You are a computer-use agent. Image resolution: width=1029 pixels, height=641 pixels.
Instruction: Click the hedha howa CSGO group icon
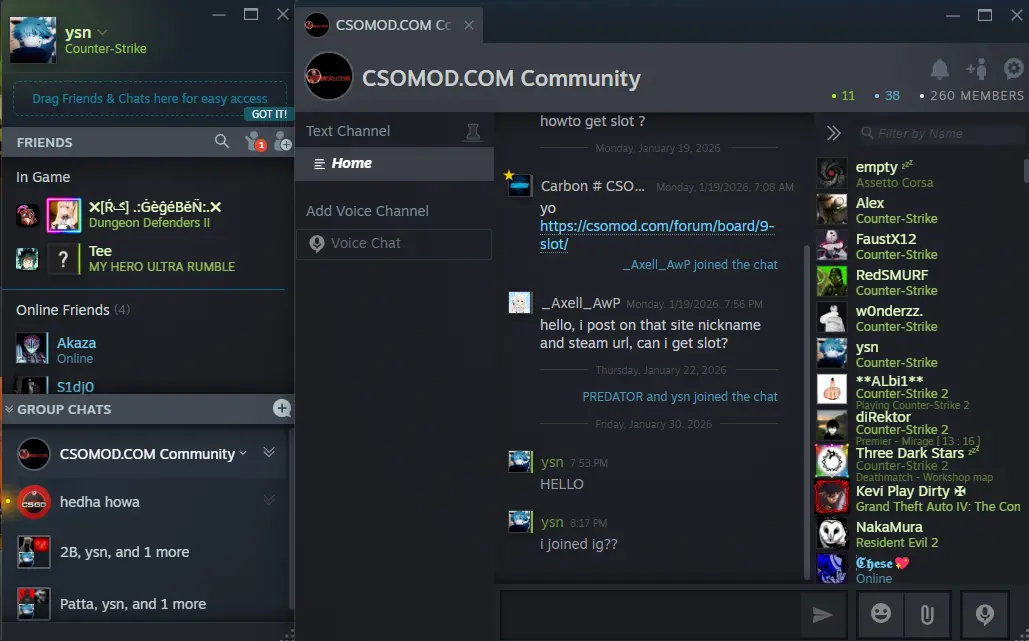click(x=33, y=502)
